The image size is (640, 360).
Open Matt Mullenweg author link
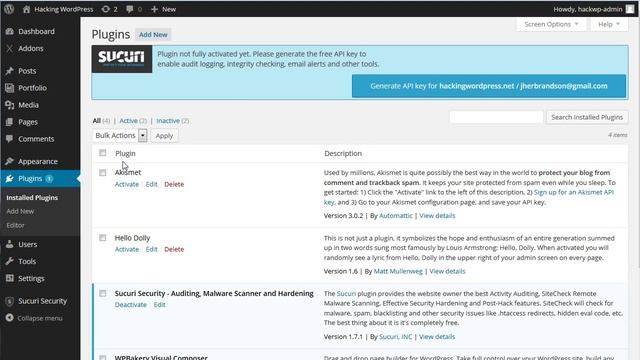pos(398,271)
